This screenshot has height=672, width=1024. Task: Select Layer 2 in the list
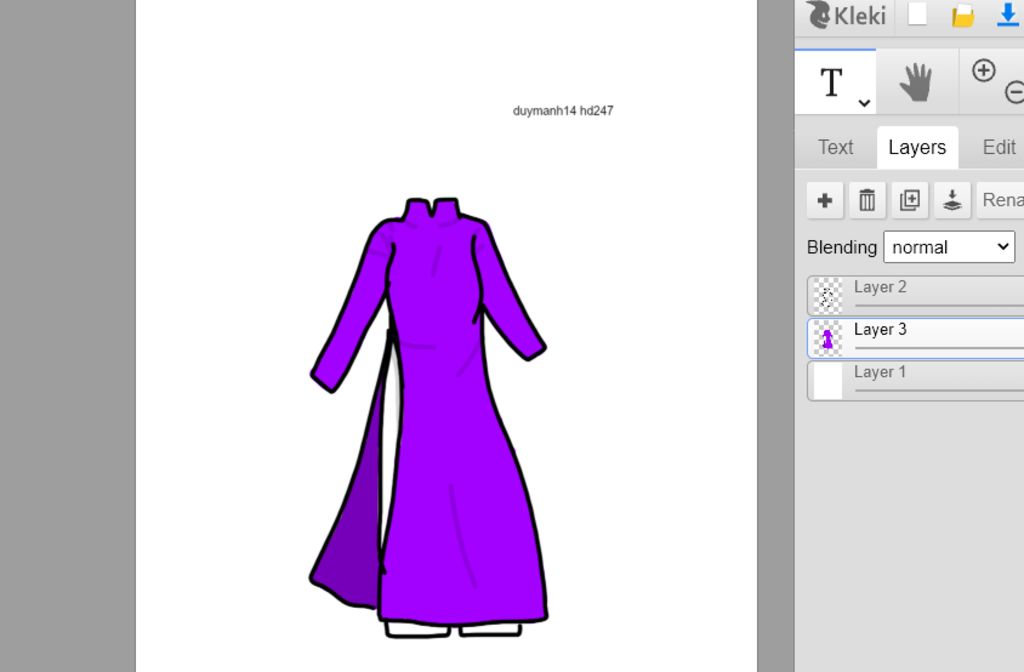tap(916, 296)
